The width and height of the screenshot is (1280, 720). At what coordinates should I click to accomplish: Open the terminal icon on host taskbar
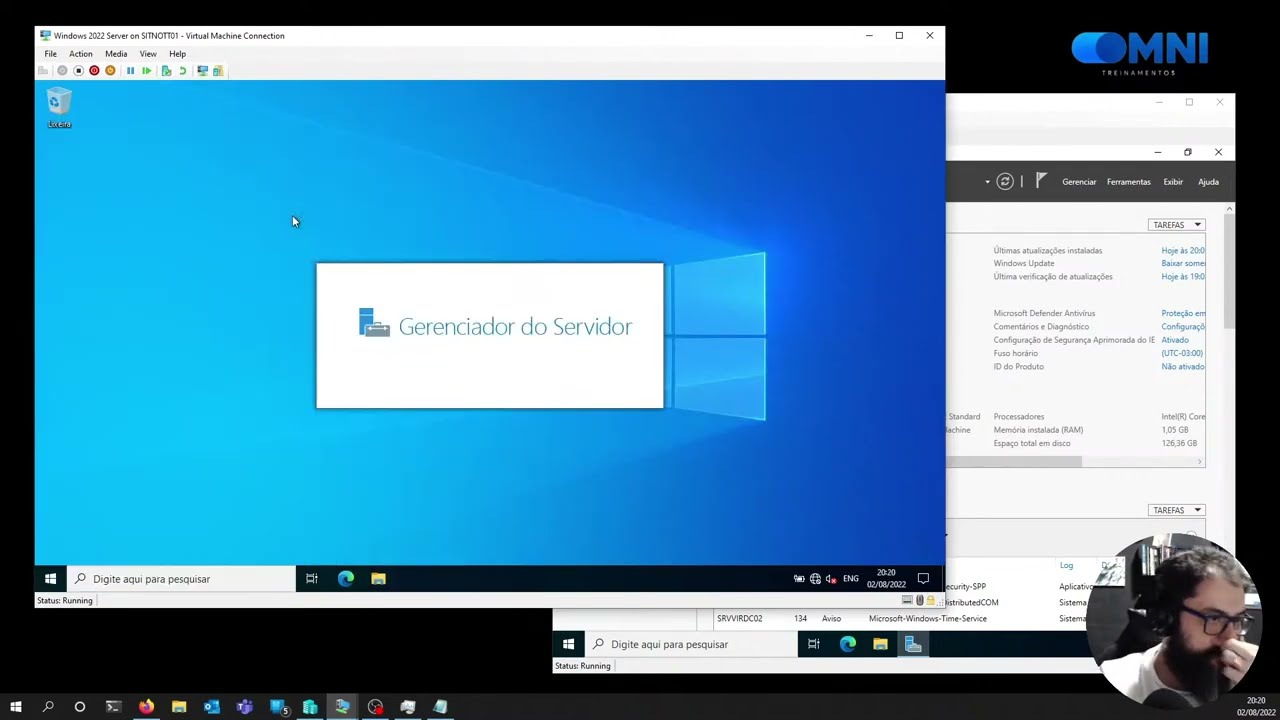tap(113, 707)
